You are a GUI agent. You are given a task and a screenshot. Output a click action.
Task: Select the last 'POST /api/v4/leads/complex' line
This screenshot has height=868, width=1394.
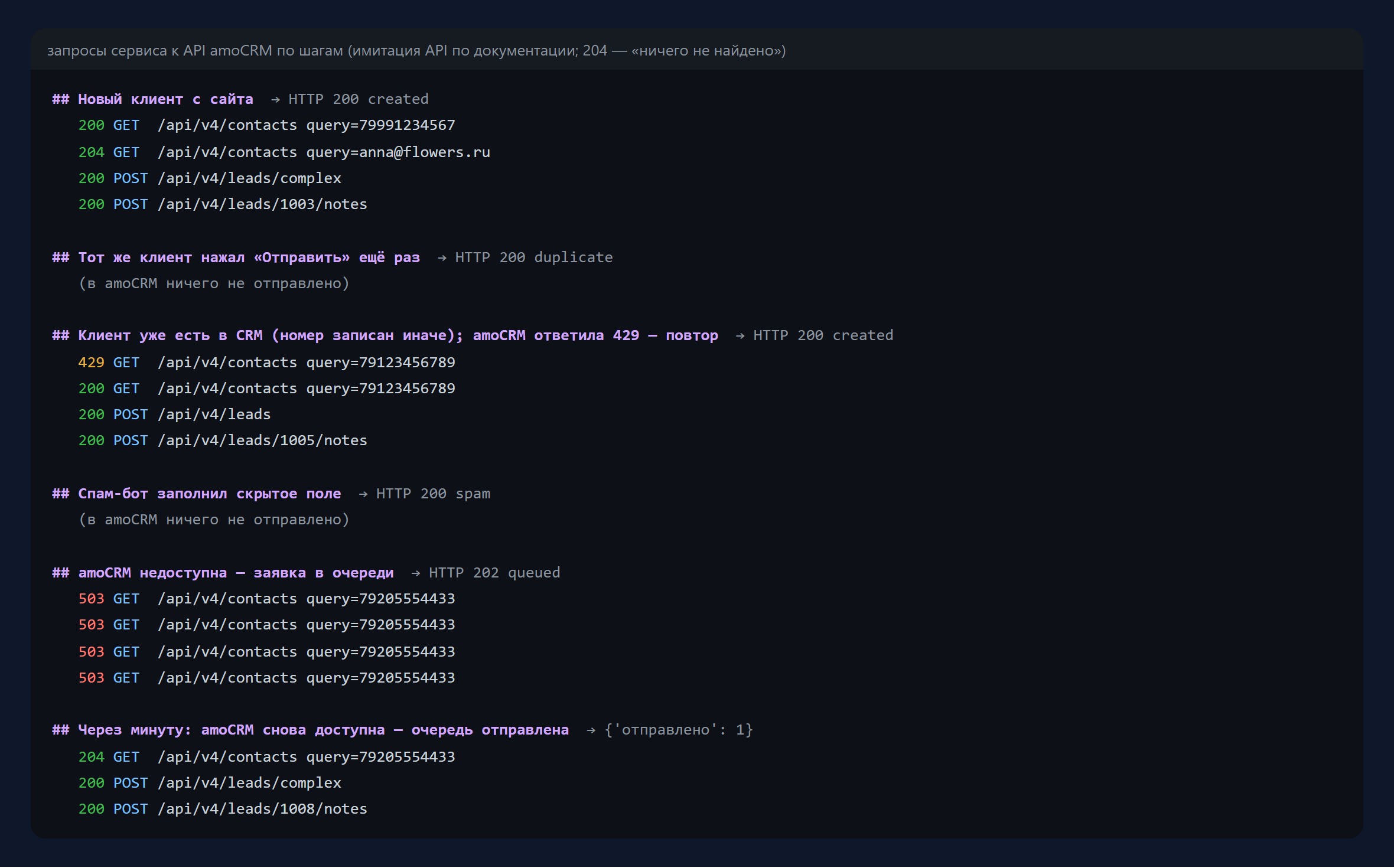click(210, 783)
